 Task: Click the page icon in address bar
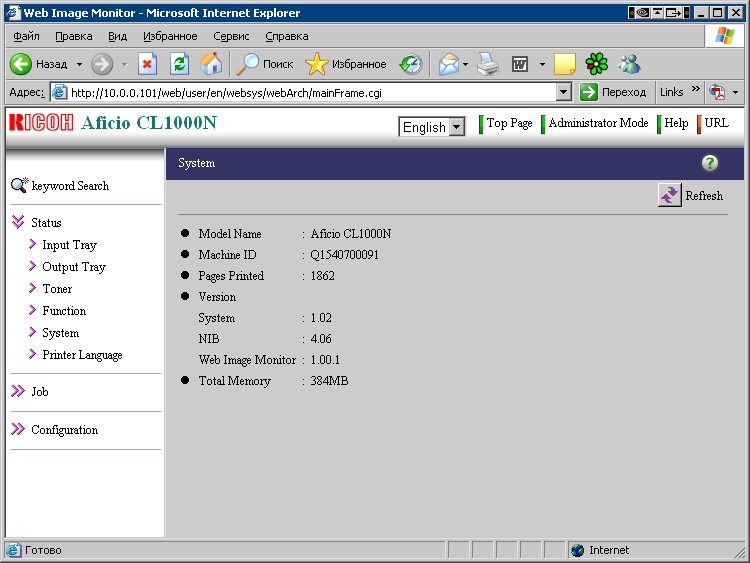coord(59,92)
